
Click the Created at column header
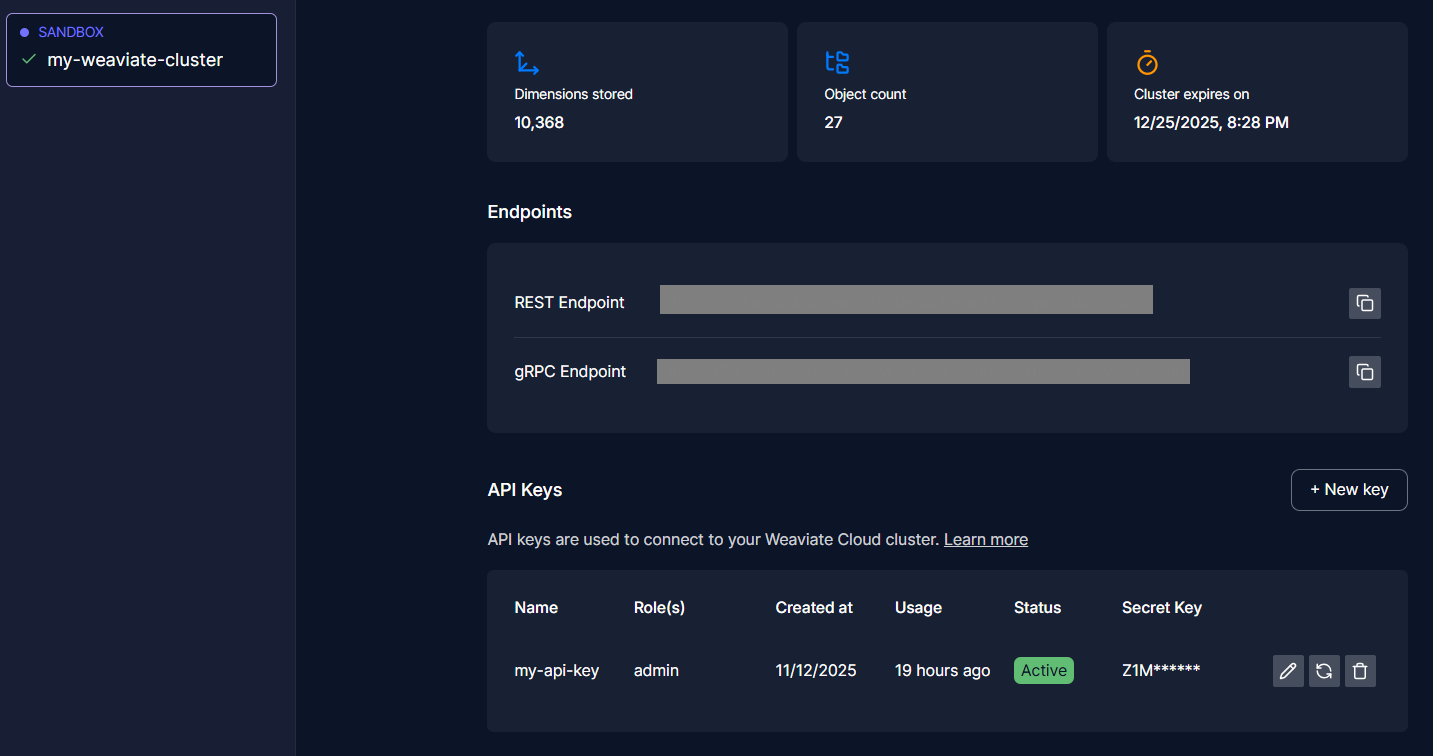tap(814, 608)
